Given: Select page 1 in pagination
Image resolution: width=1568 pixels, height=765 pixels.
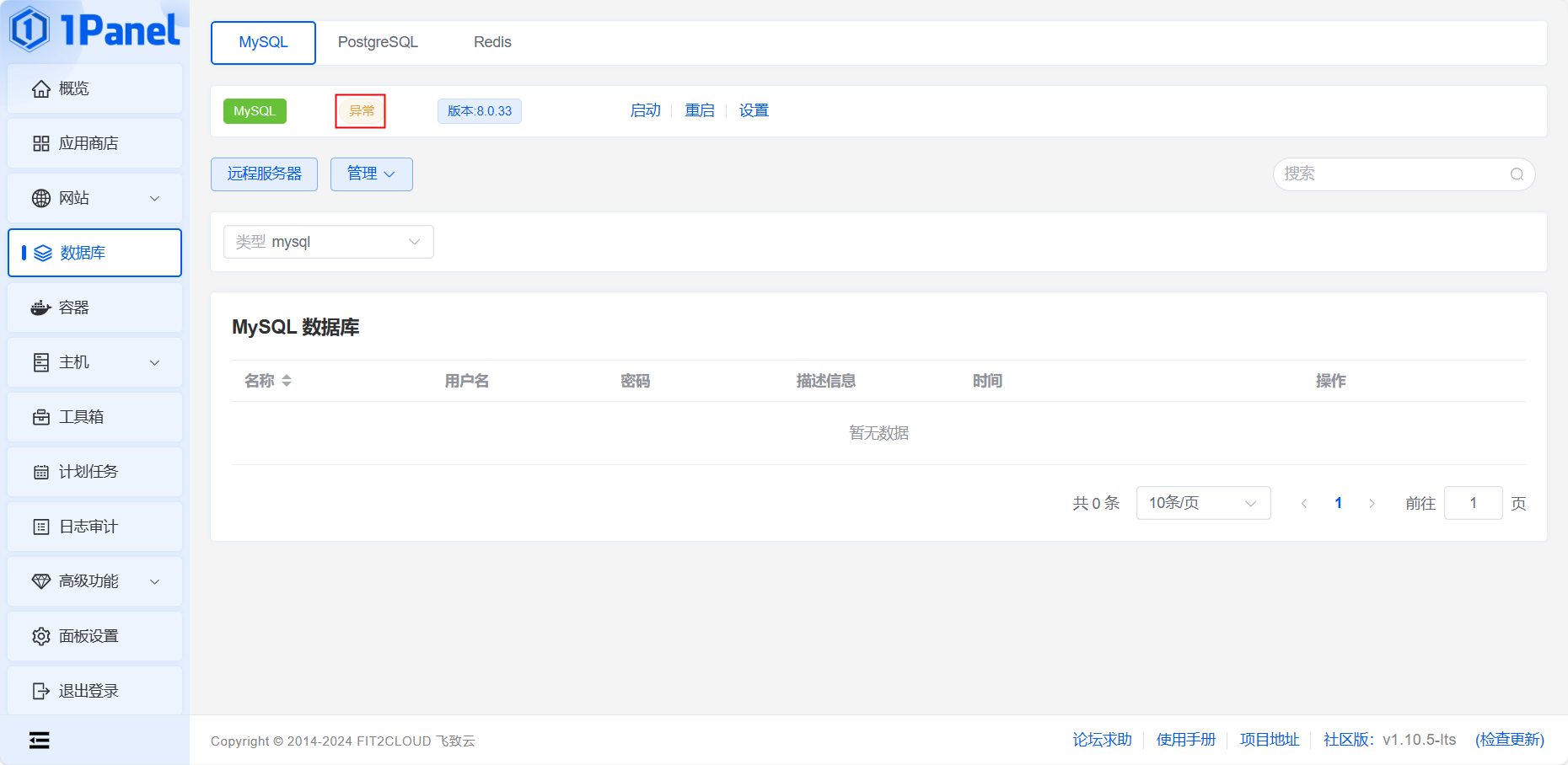Looking at the screenshot, I should 1338,503.
